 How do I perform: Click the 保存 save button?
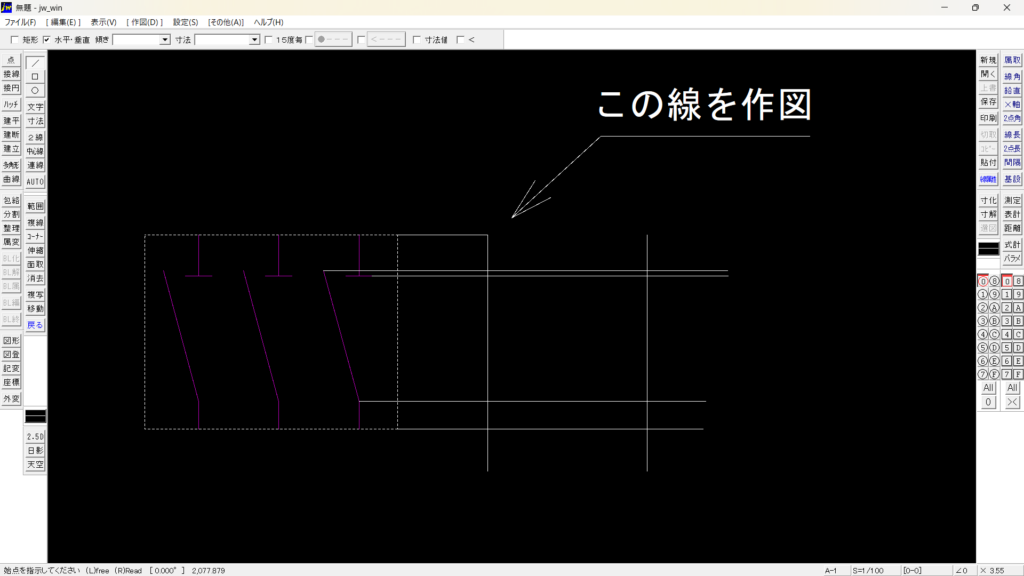988,101
